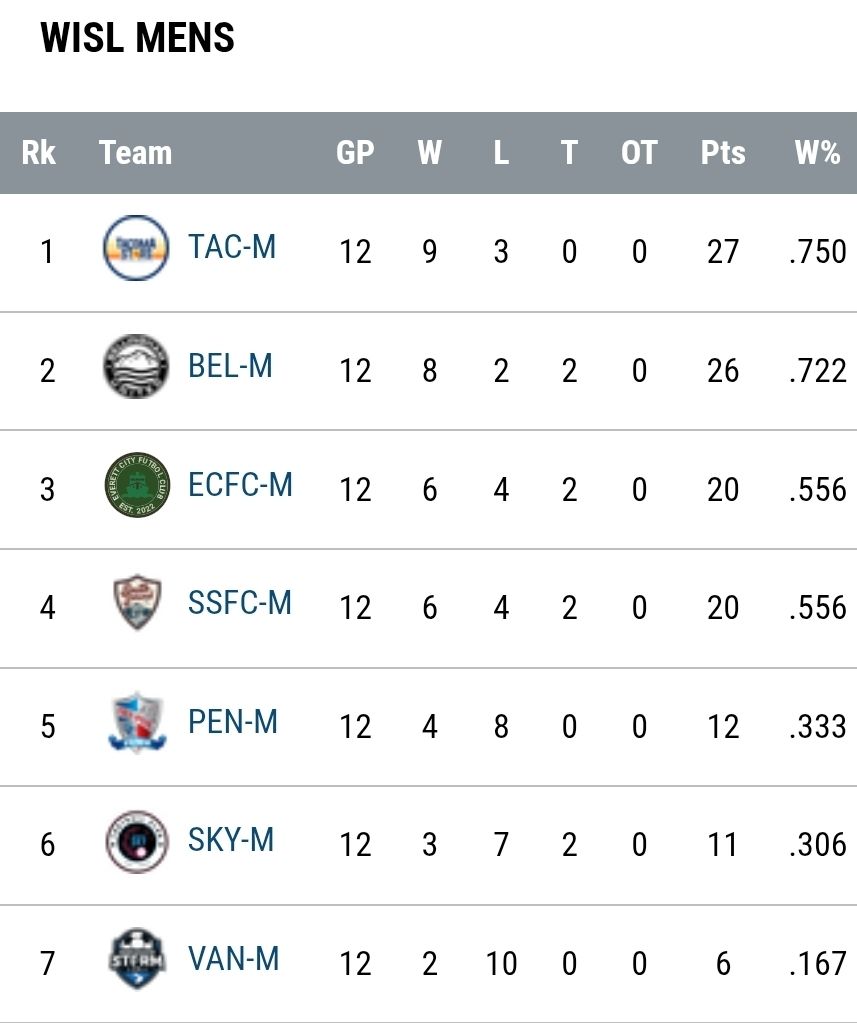
Task: Open the TAC-M team link
Action: [232, 247]
